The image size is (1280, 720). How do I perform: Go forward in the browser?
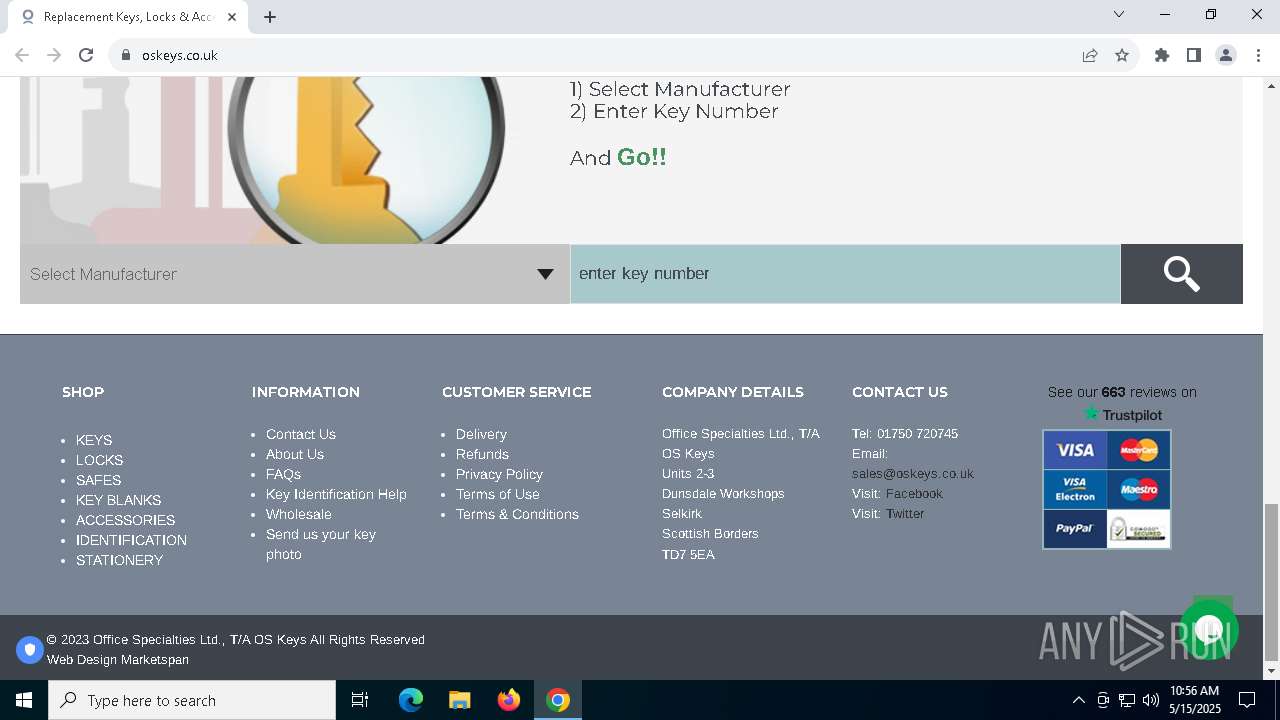(x=54, y=55)
